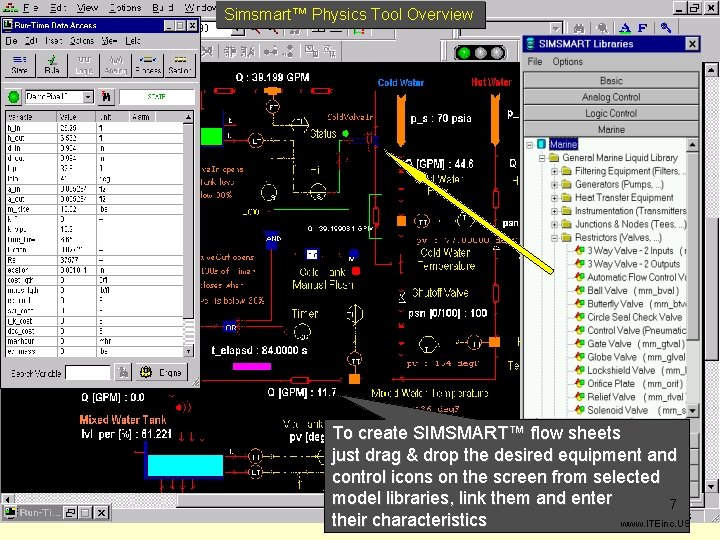Click the Run toolbar button with runner icon
This screenshot has width=720, height=540.
(51, 65)
